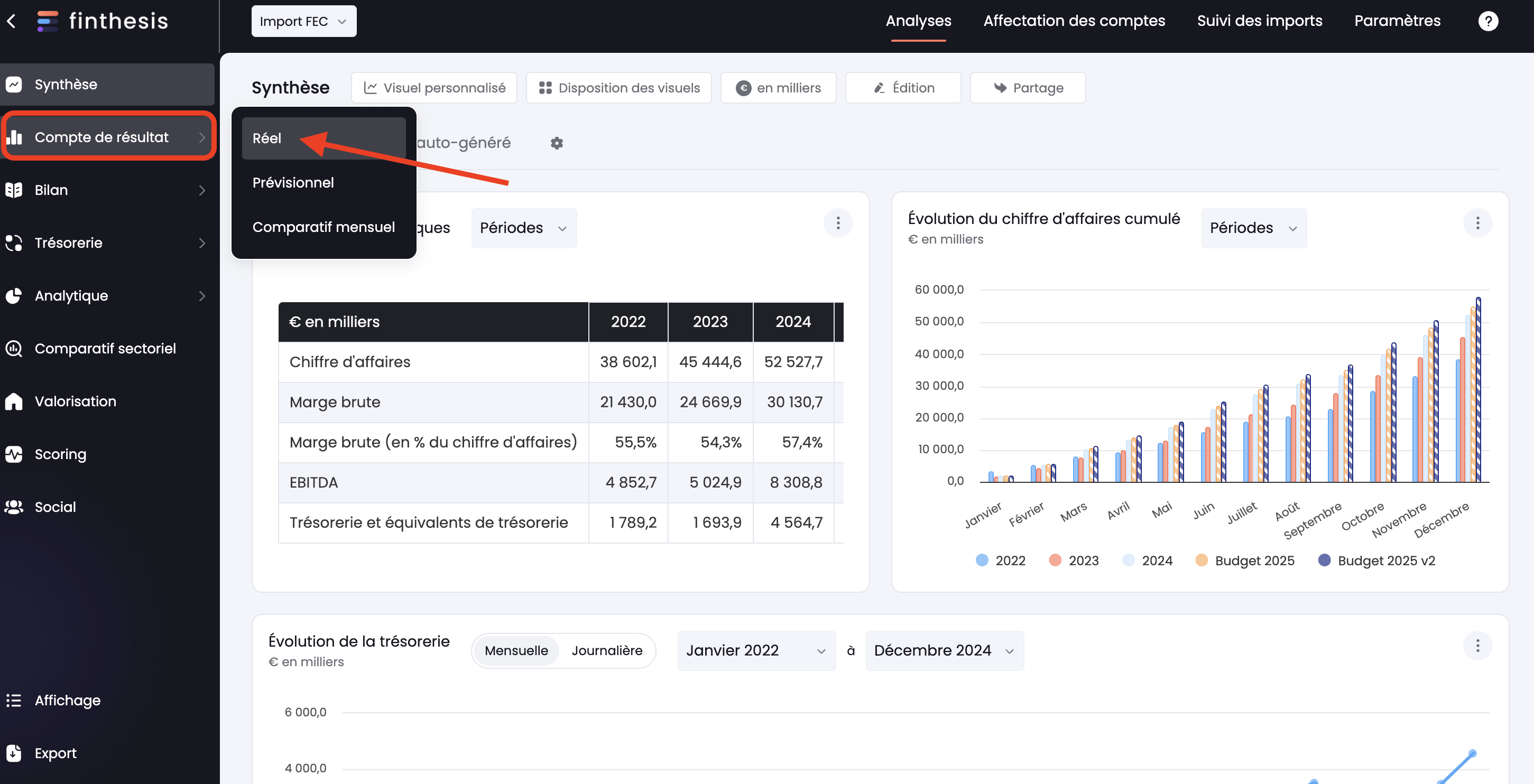Toggle Budget 2025 series in legend

[x=1244, y=561]
